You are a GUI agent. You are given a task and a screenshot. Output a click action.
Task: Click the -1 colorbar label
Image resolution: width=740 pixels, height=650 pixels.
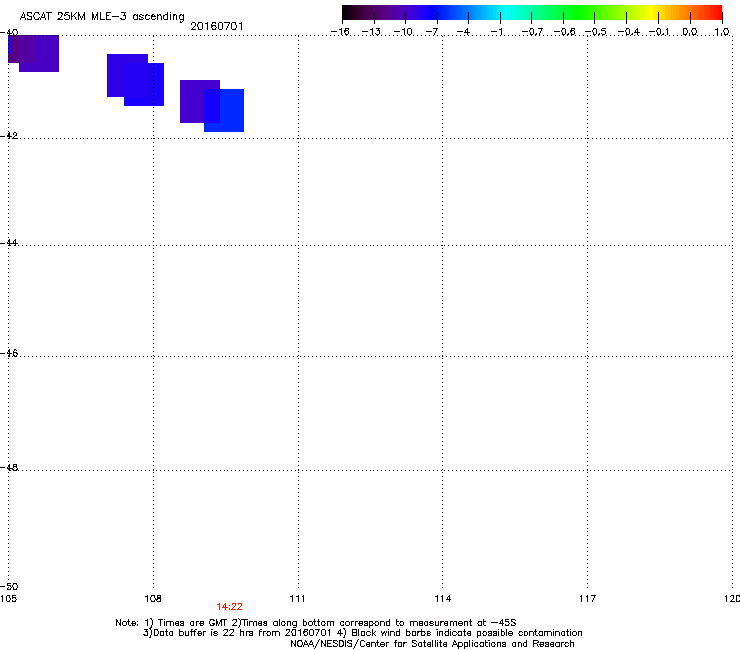point(496,32)
